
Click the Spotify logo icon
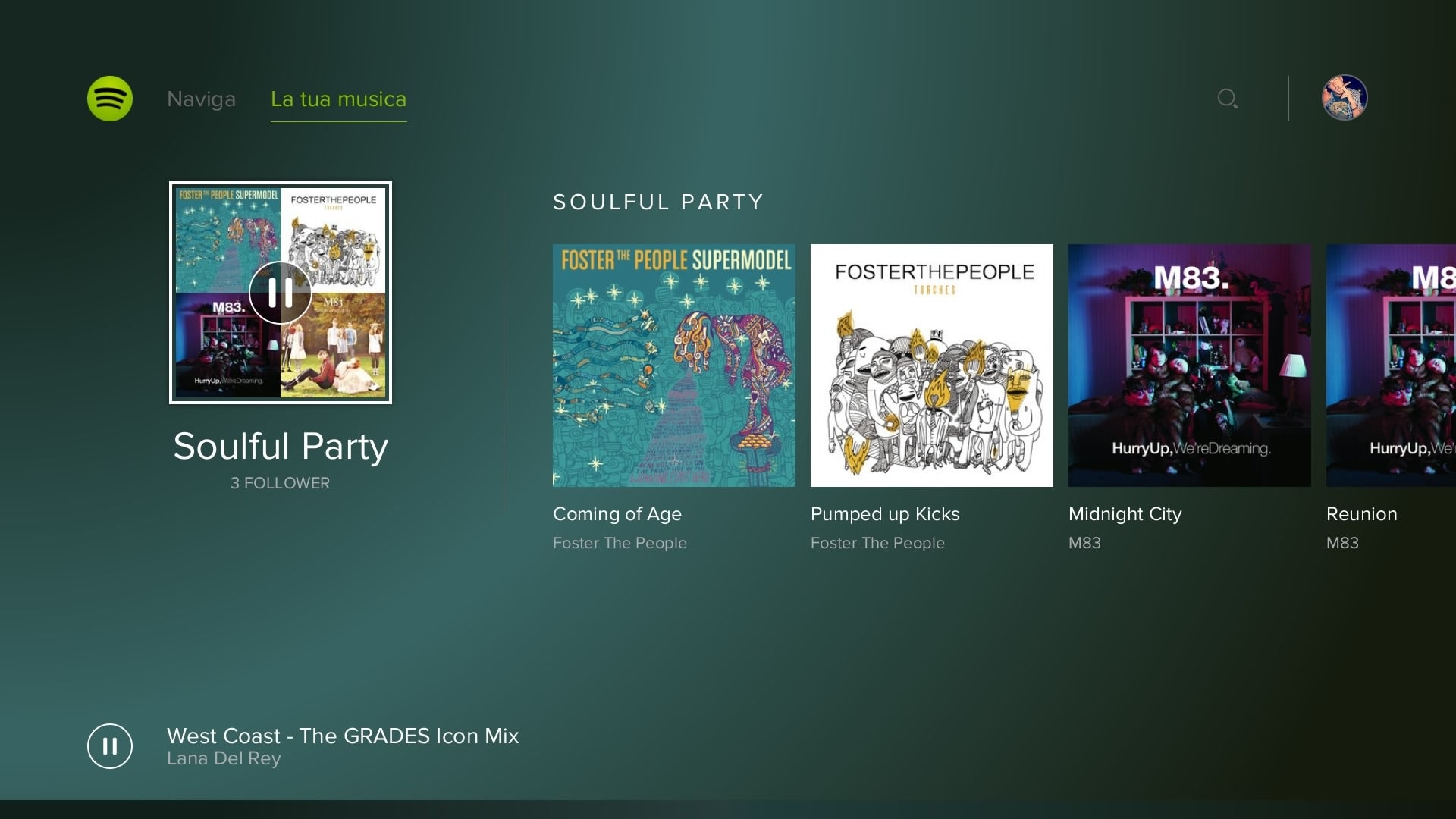click(x=110, y=99)
